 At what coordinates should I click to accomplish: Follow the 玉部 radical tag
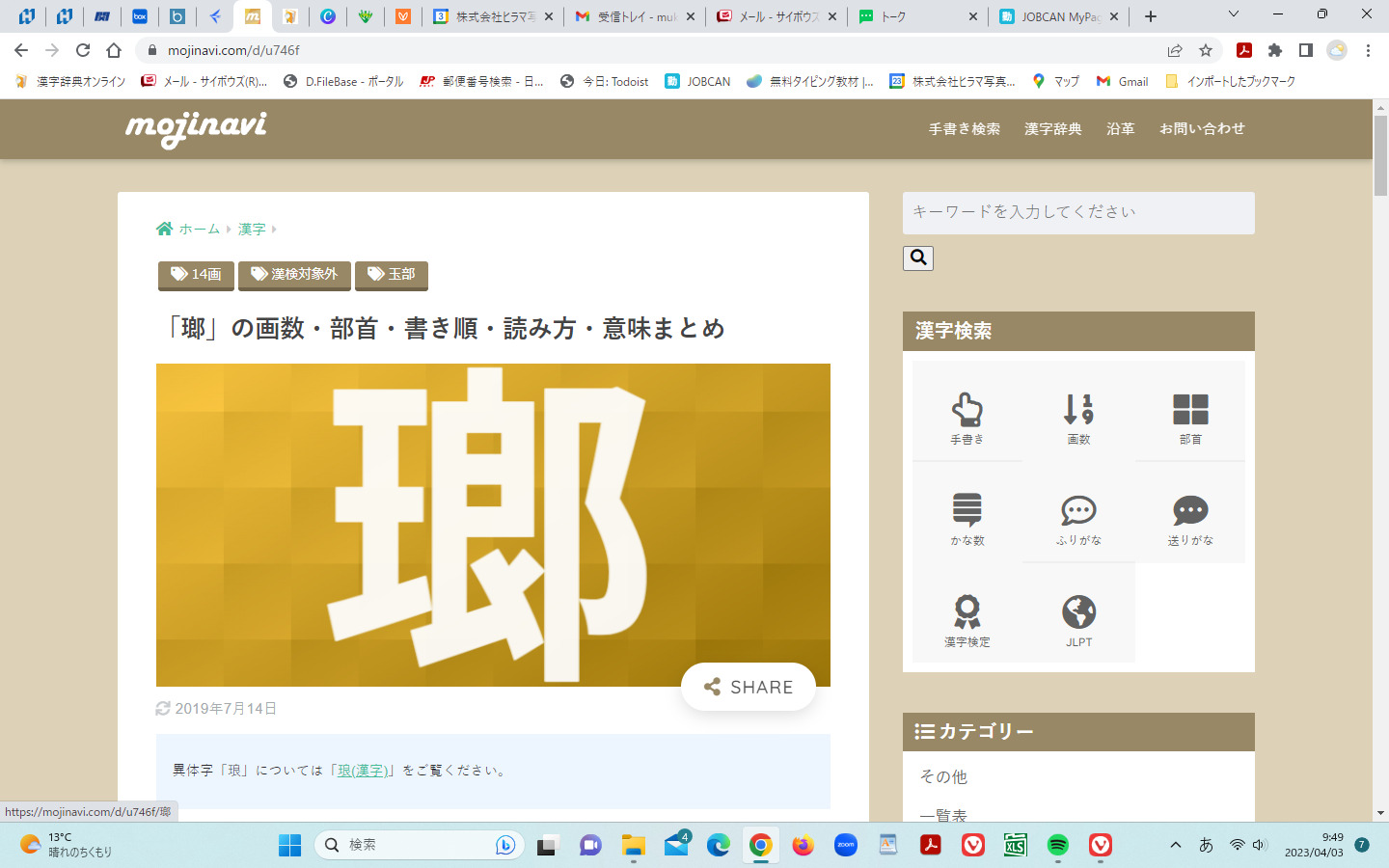tap(392, 275)
